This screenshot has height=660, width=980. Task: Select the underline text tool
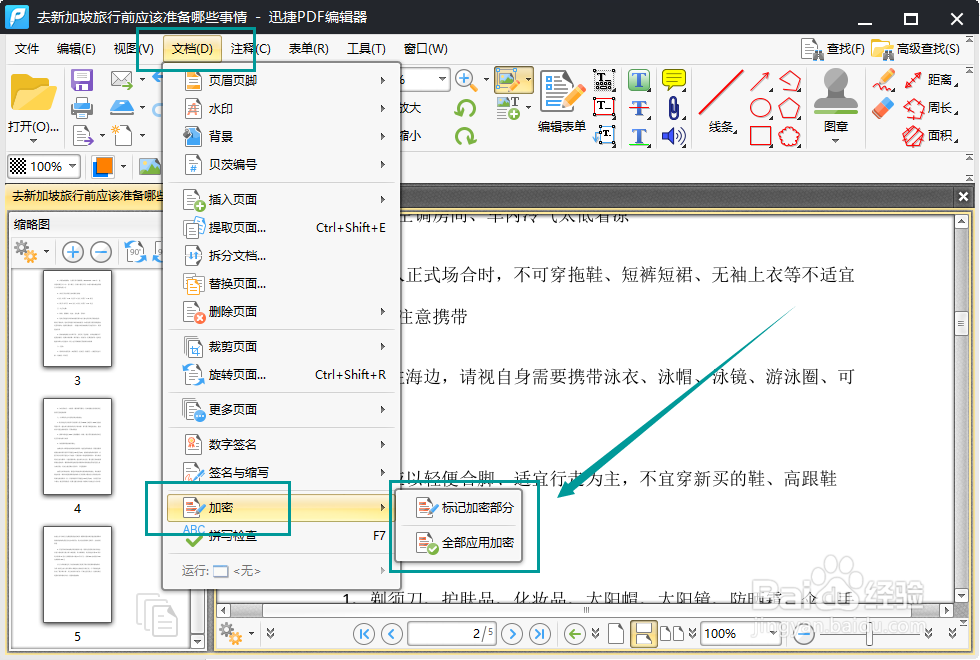tap(639, 137)
